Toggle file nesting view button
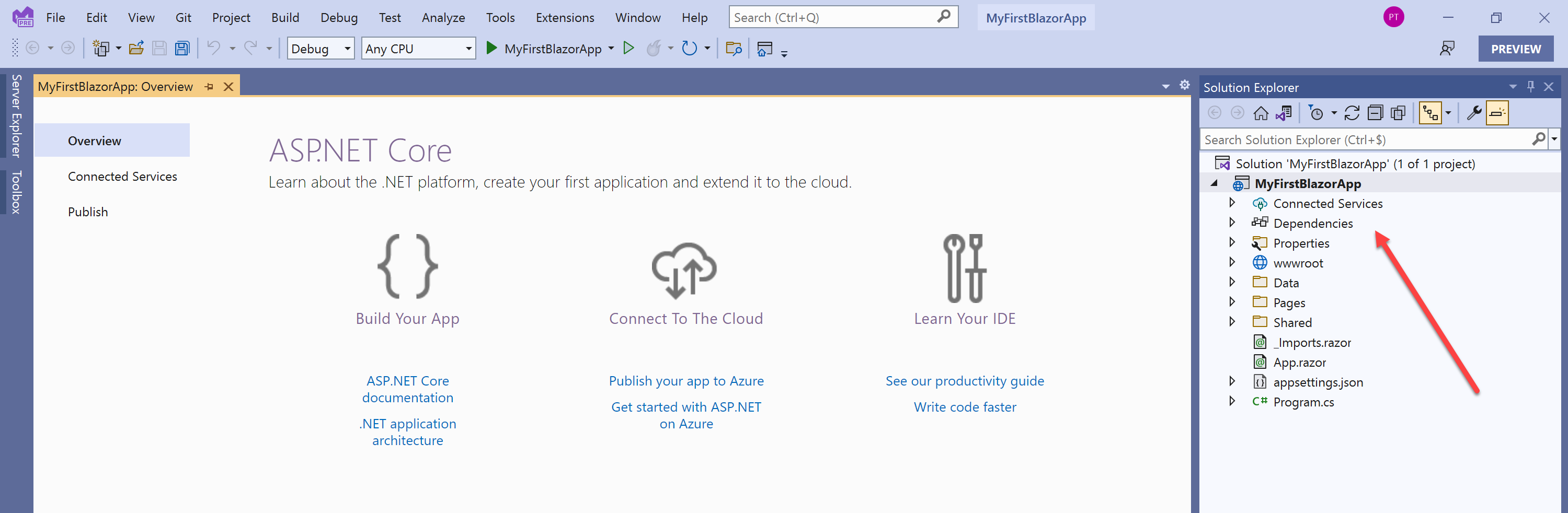The width and height of the screenshot is (1568, 513). 1430,113
